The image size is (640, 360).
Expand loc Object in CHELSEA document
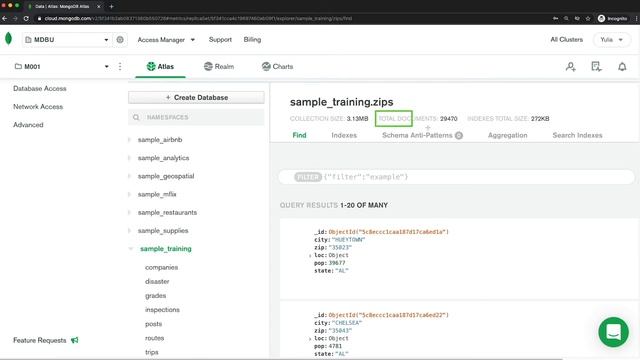(310, 339)
